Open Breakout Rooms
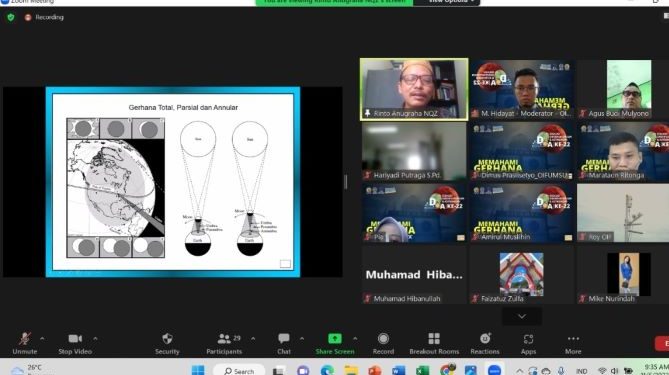This screenshot has height=375, width=669. (x=434, y=343)
